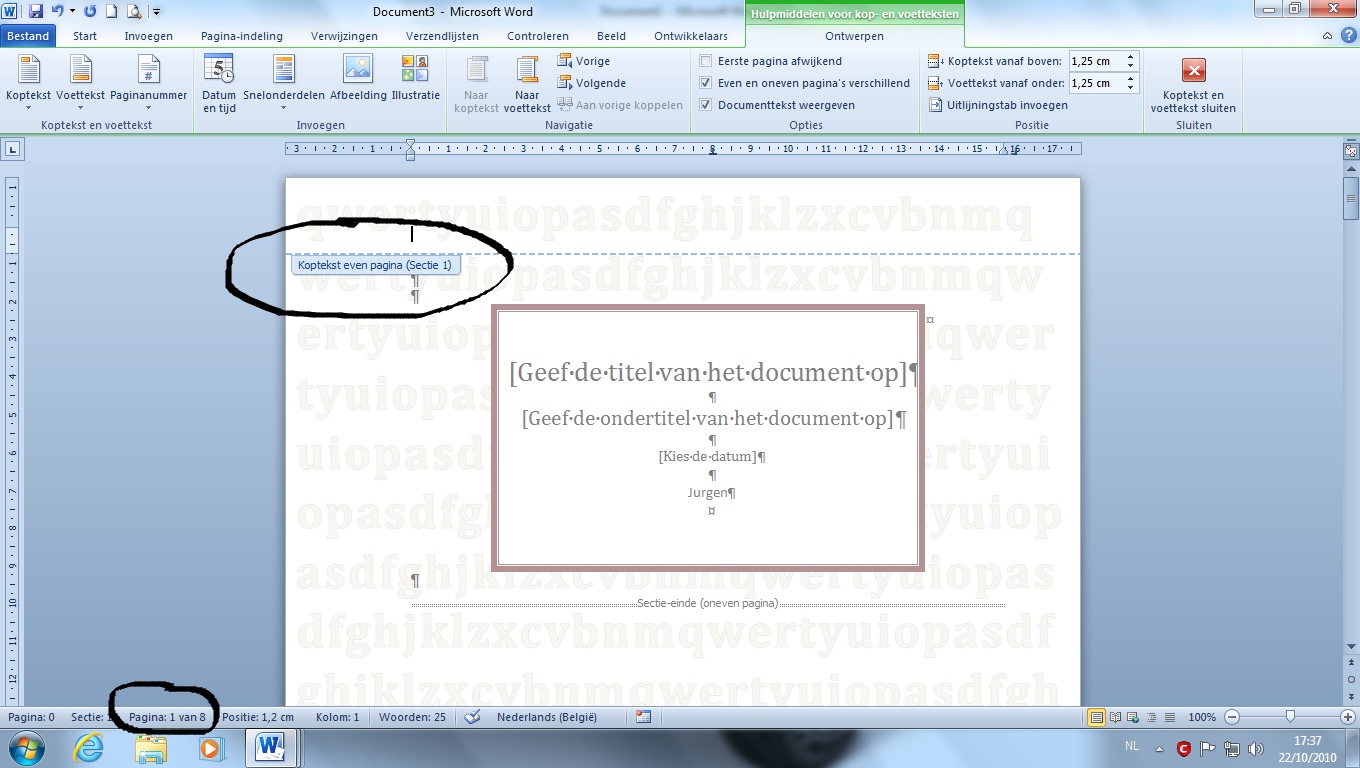1360x768 pixels.
Task: Open the Controleren tab
Action: (x=538, y=36)
